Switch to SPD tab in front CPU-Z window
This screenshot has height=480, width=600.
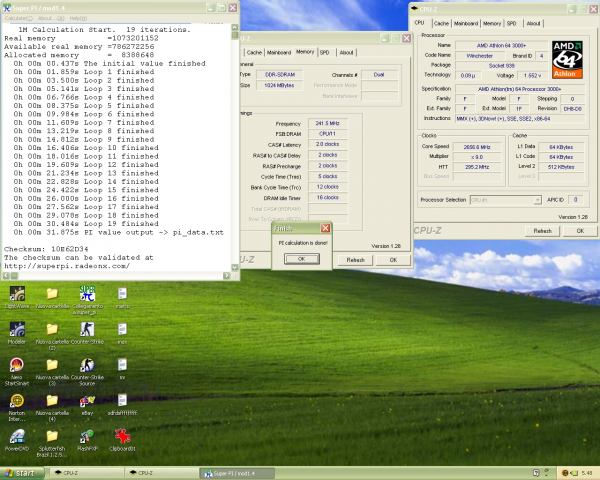click(511, 23)
